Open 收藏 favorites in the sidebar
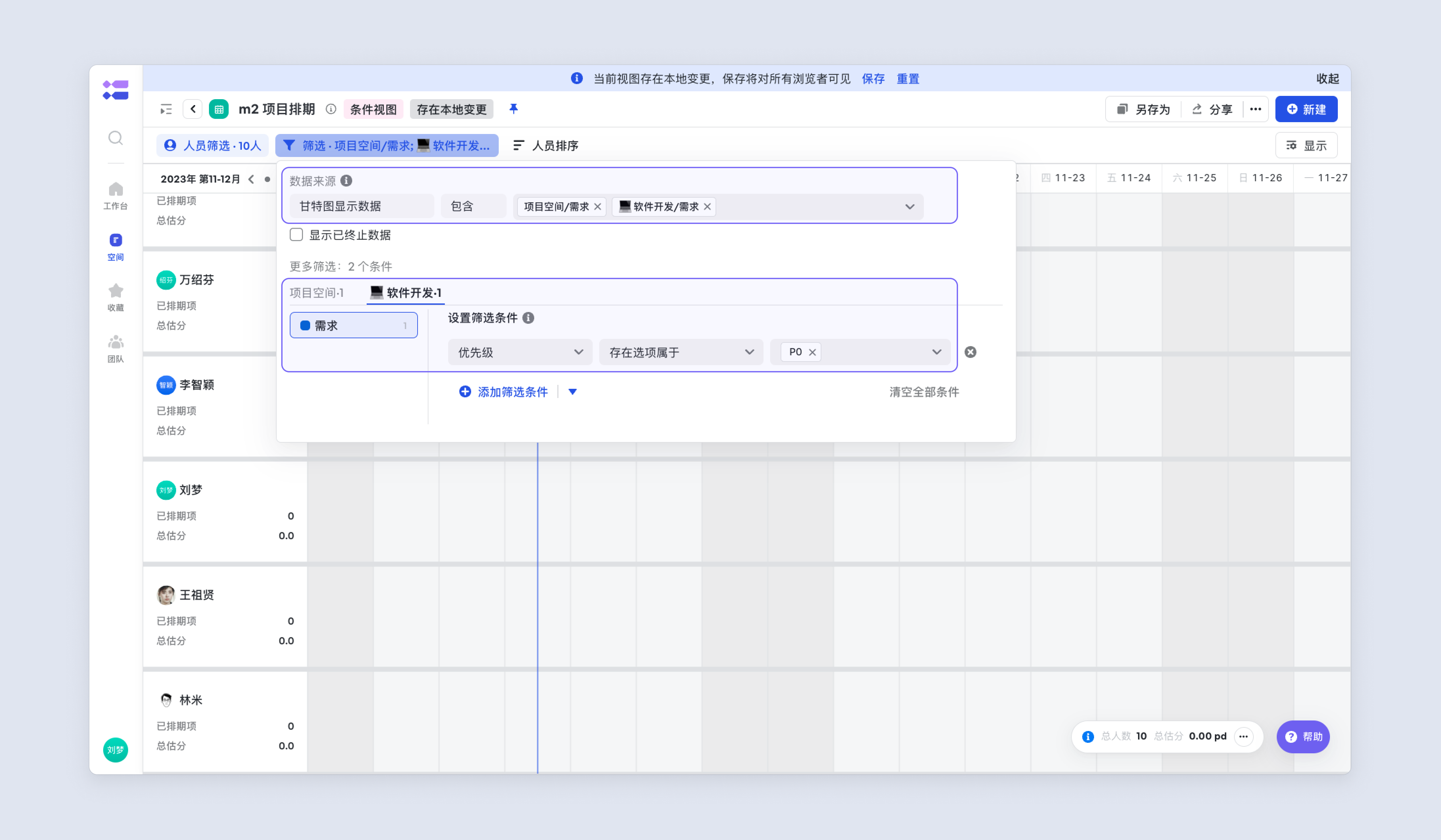This screenshot has height=840, width=1441. (x=116, y=298)
